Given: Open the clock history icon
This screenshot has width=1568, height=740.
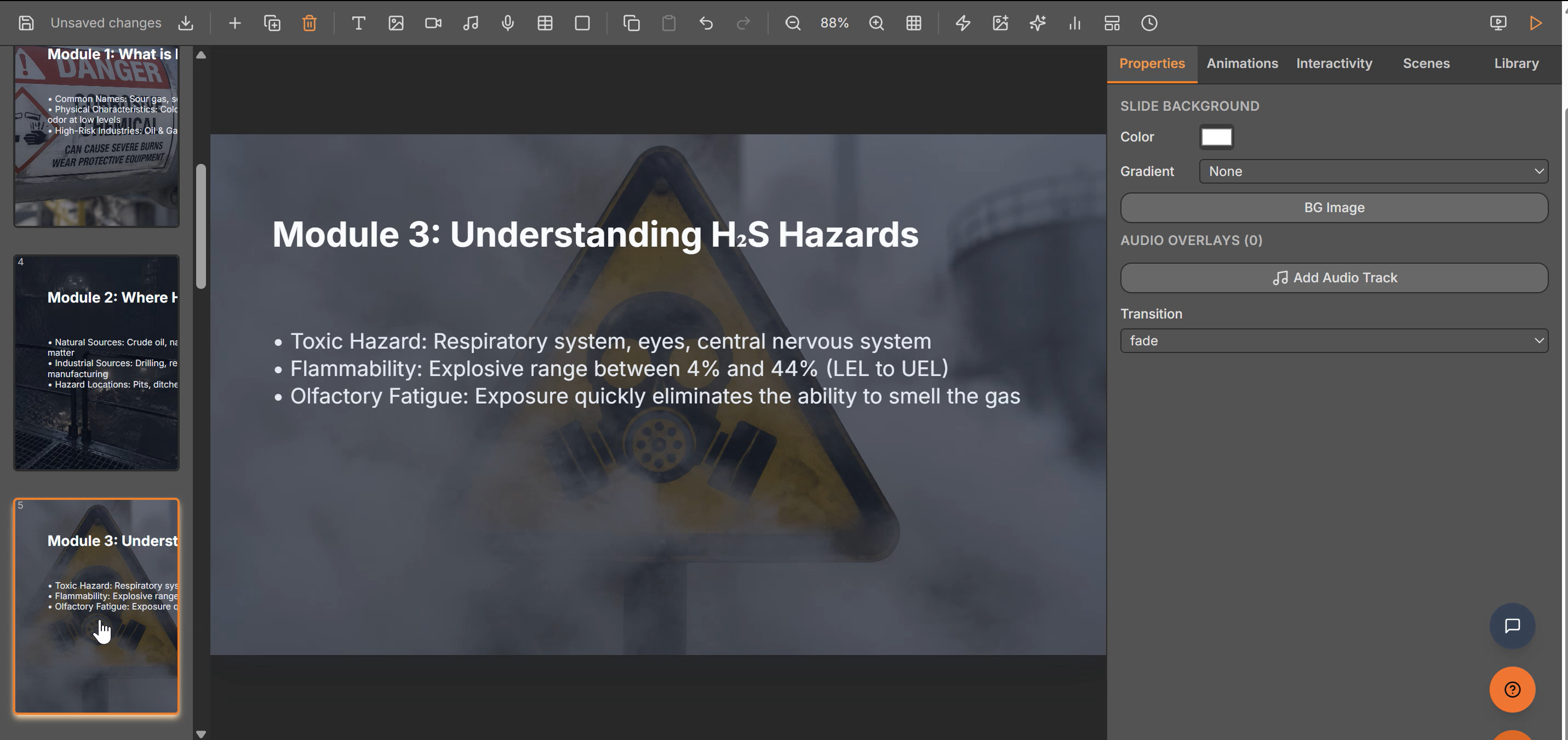Looking at the screenshot, I should coord(1149,23).
